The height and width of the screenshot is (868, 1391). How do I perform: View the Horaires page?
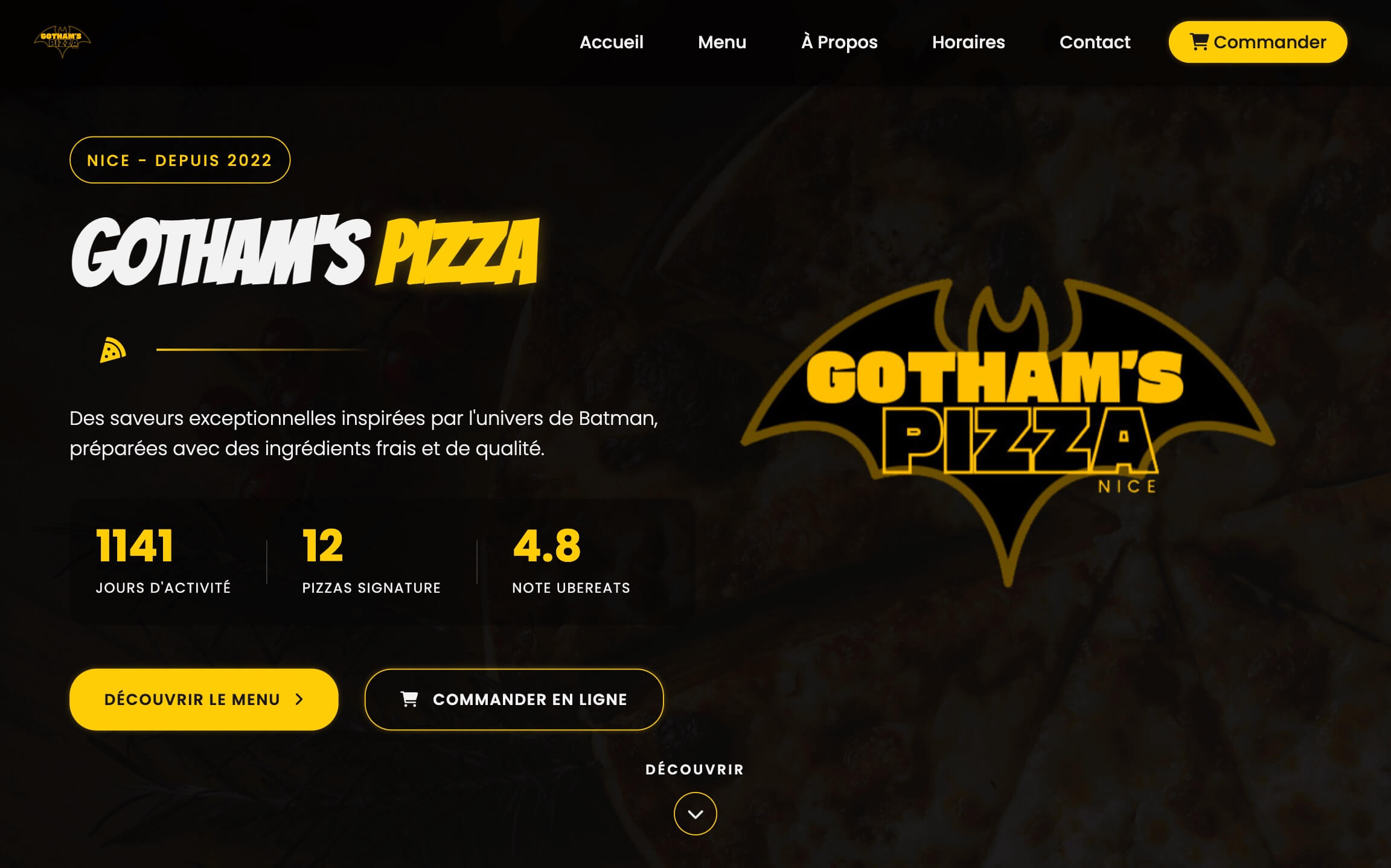968,42
